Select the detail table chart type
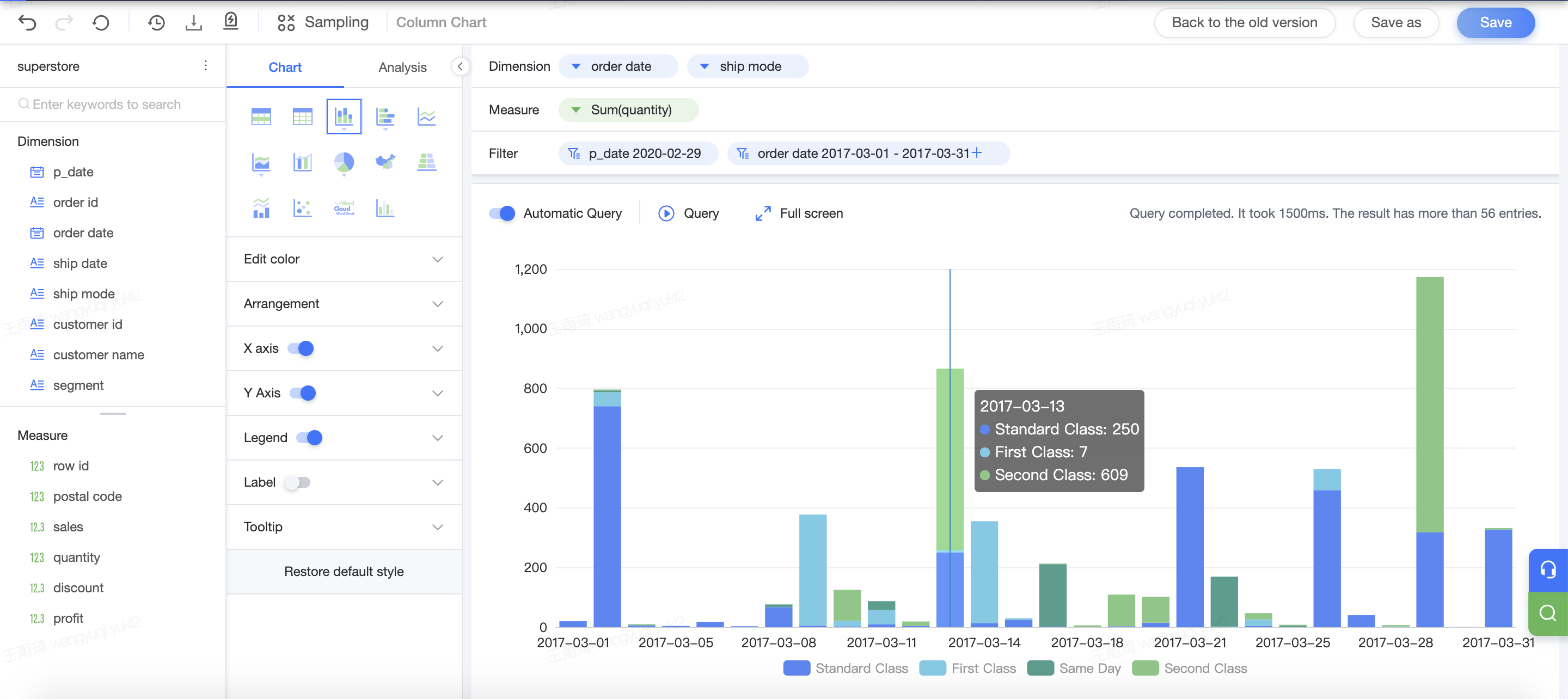This screenshot has height=699, width=1568. pos(303,116)
